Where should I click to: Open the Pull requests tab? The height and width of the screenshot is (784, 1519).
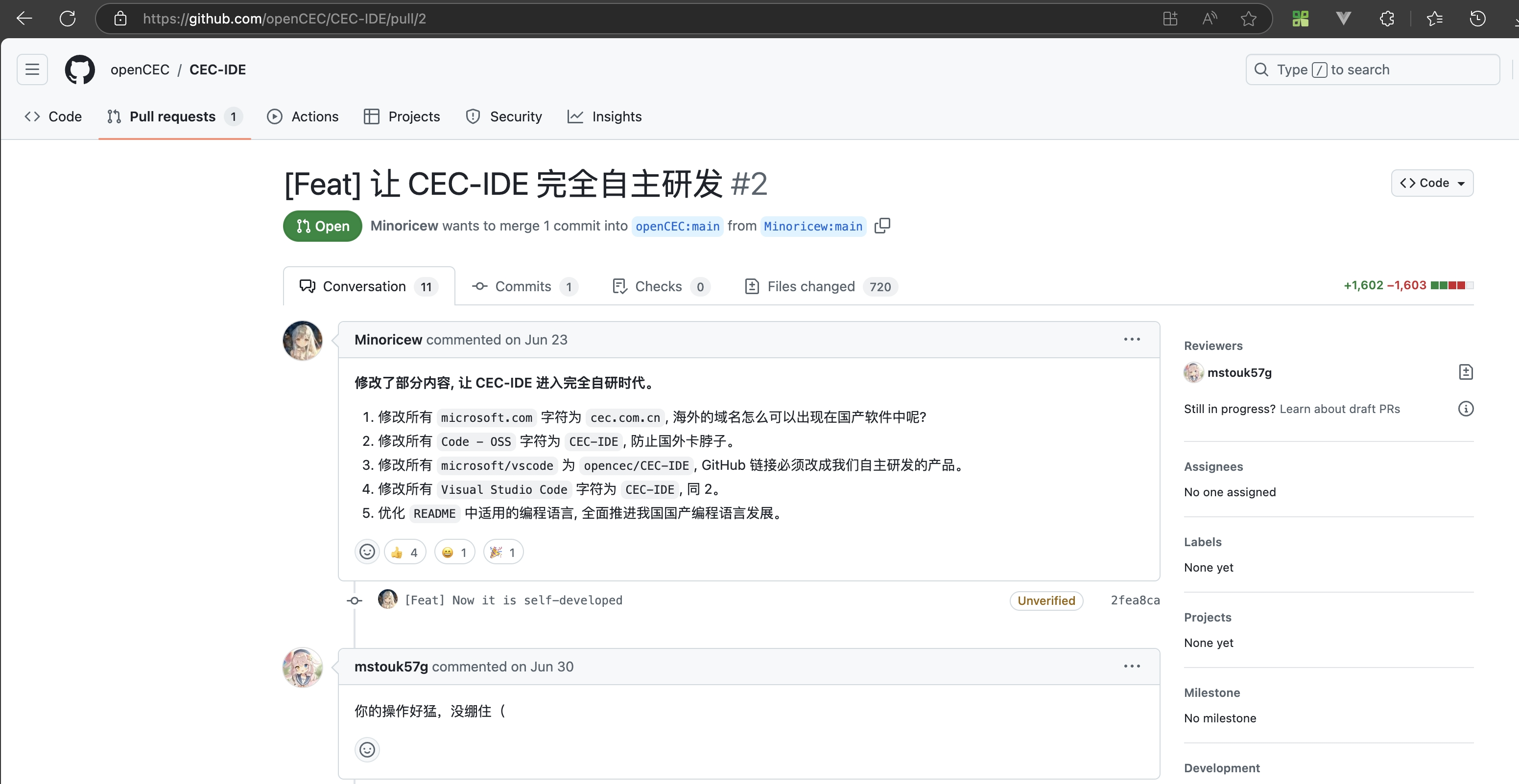tap(174, 116)
